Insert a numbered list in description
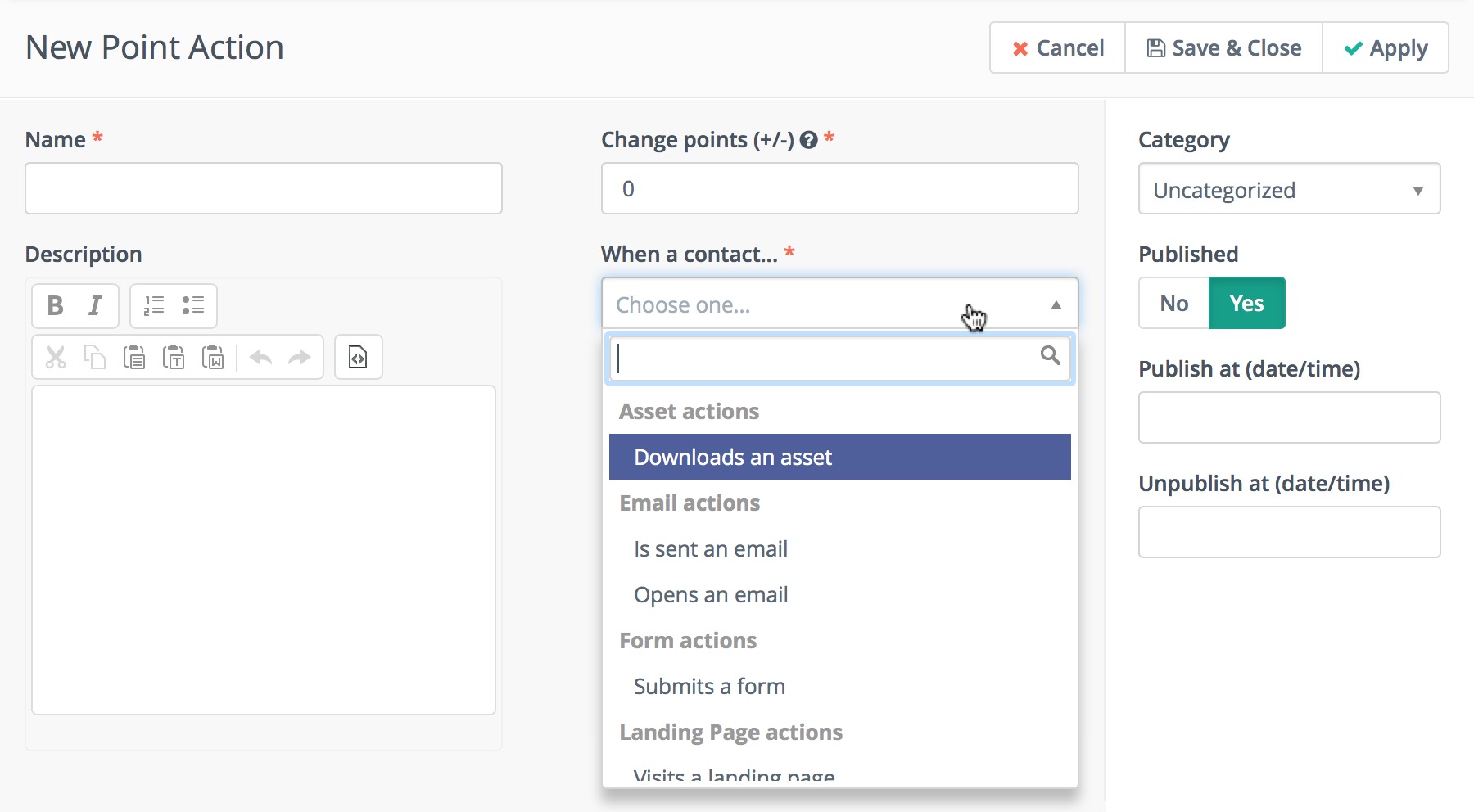Viewport: 1474px width, 812px height. pos(154,306)
